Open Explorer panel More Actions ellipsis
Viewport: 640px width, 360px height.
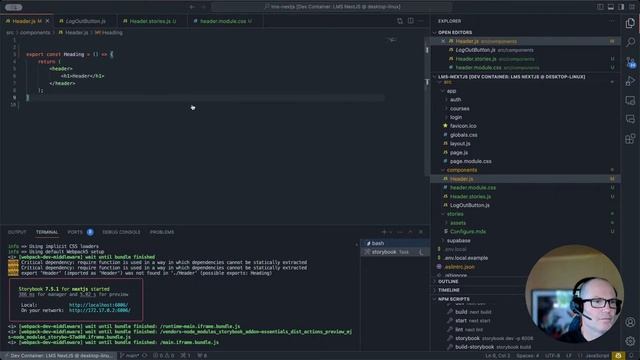point(612,21)
